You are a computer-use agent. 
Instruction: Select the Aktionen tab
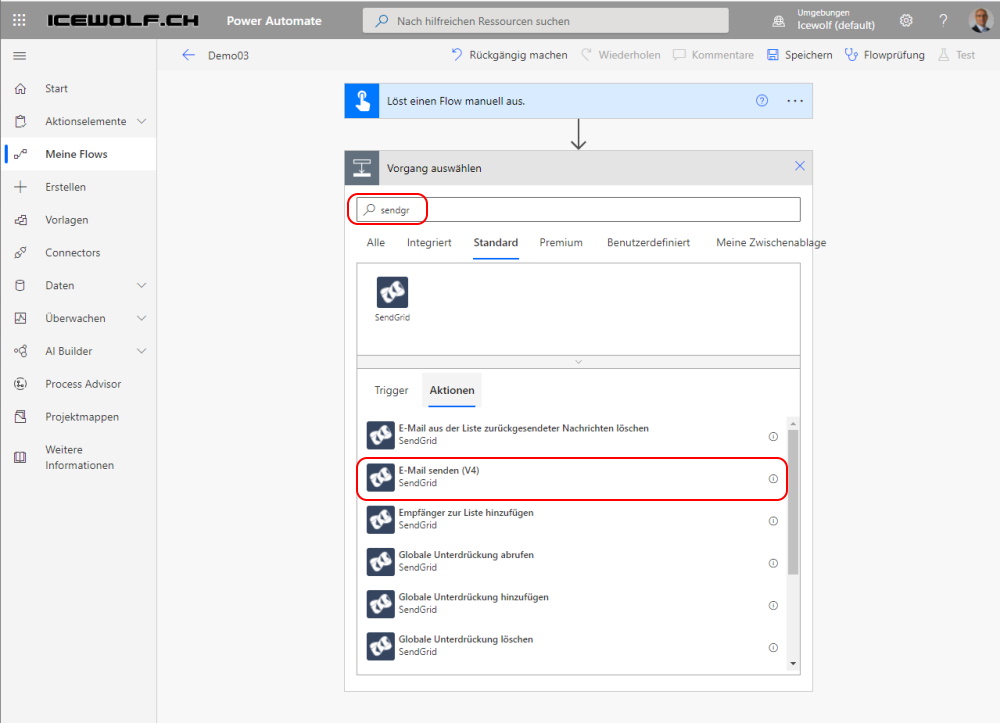tap(452, 390)
